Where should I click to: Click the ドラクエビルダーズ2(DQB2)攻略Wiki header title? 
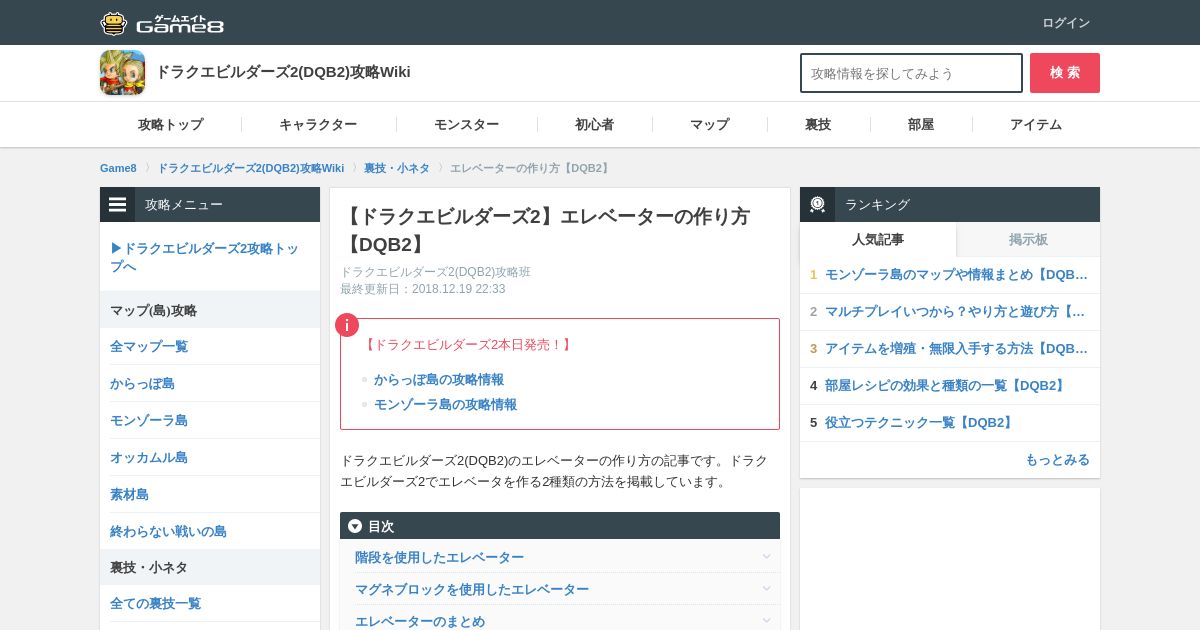(x=283, y=72)
